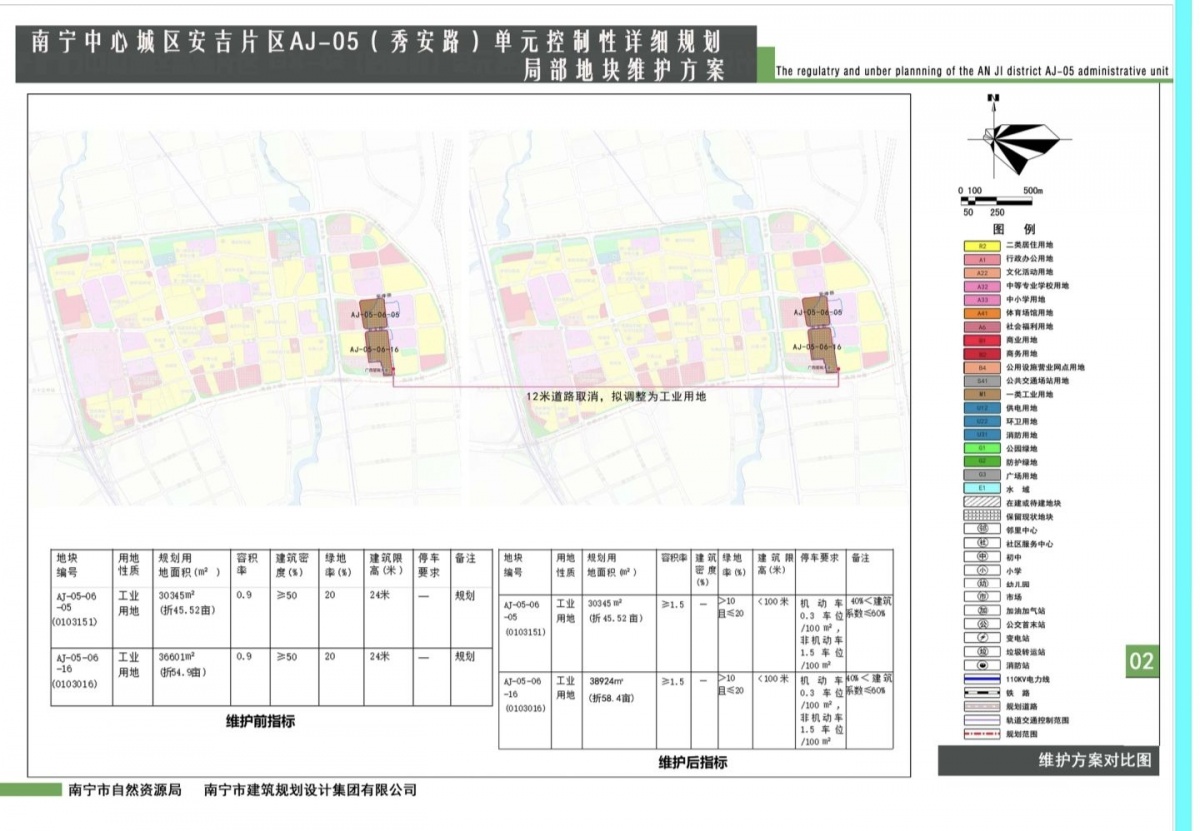This screenshot has width=1200, height=831.
Task: Select the 初中 school legend symbol
Action: point(984,557)
